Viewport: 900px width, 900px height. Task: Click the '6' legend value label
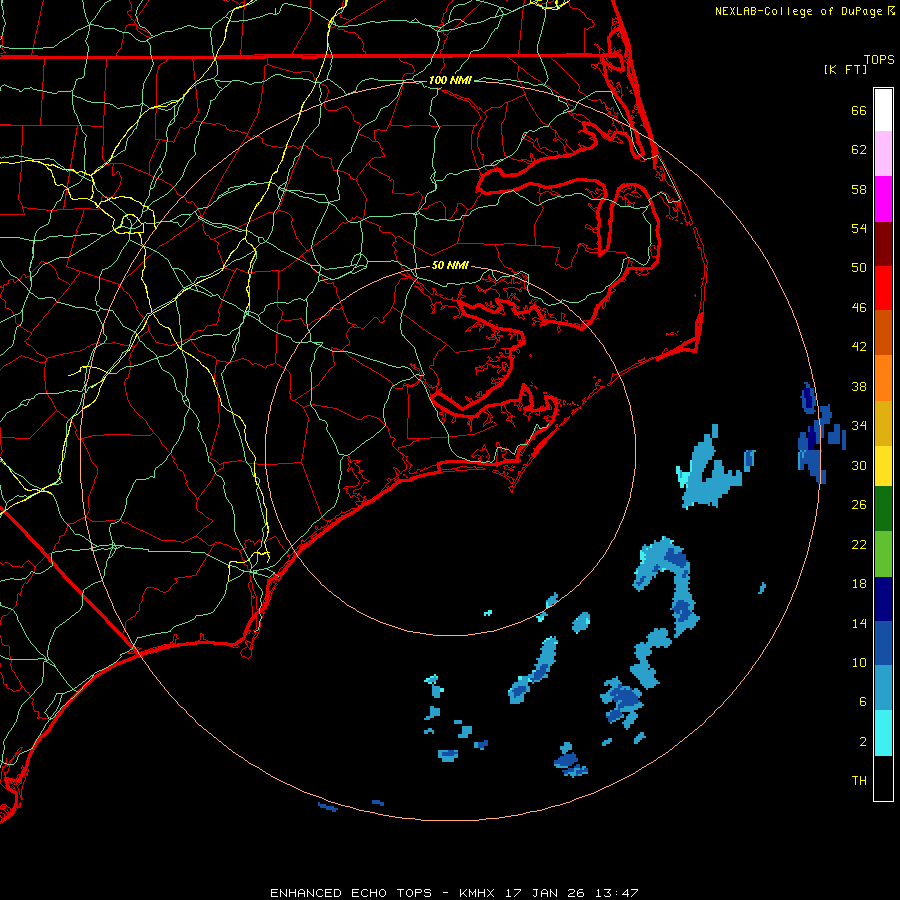863,702
